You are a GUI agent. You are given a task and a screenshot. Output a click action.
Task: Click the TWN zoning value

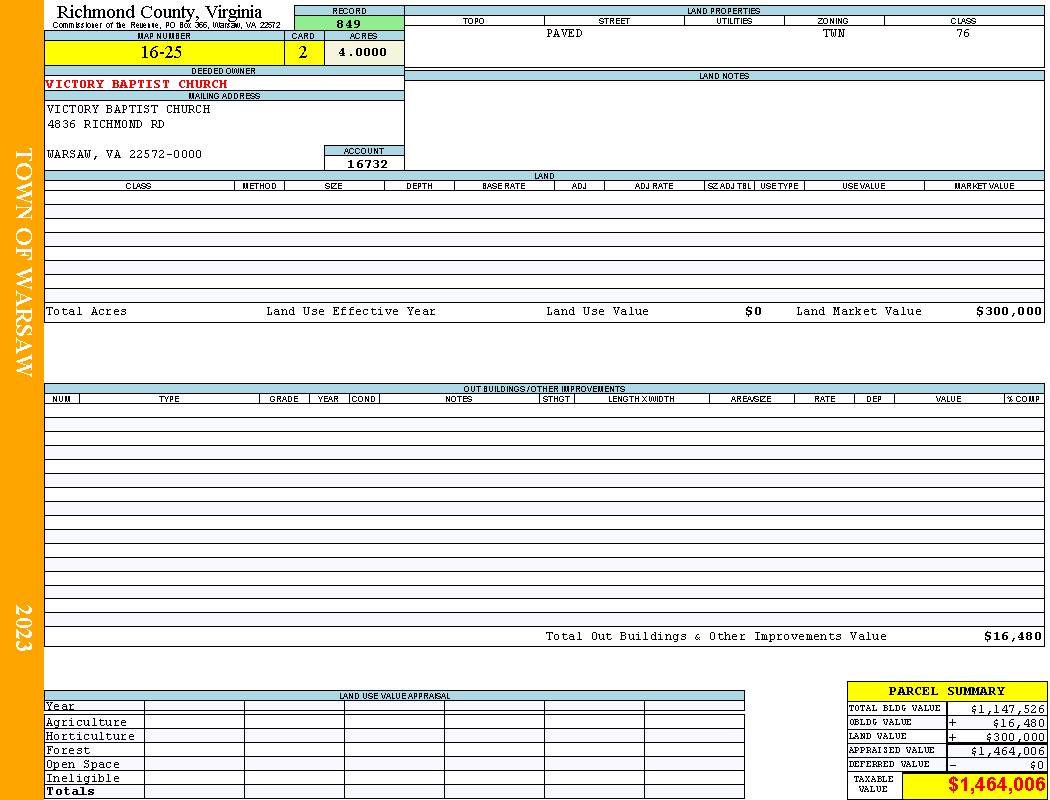coord(834,33)
